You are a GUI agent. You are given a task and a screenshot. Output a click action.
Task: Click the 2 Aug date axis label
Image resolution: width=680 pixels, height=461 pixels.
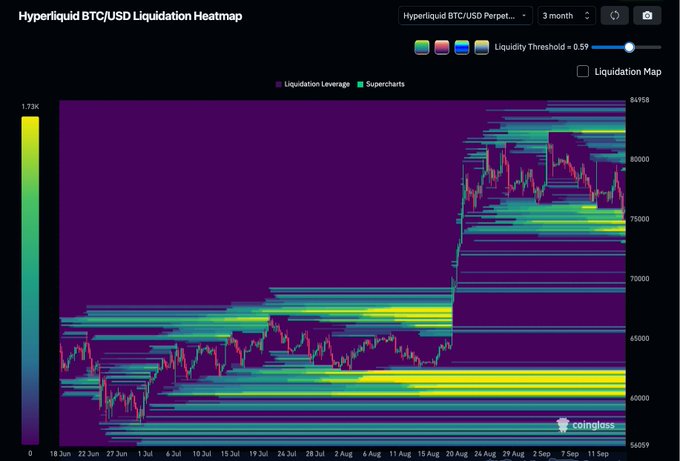tap(343, 454)
